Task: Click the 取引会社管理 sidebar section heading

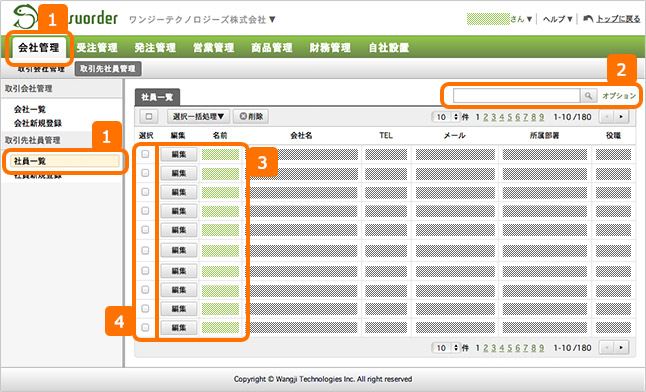Action: (x=28, y=89)
